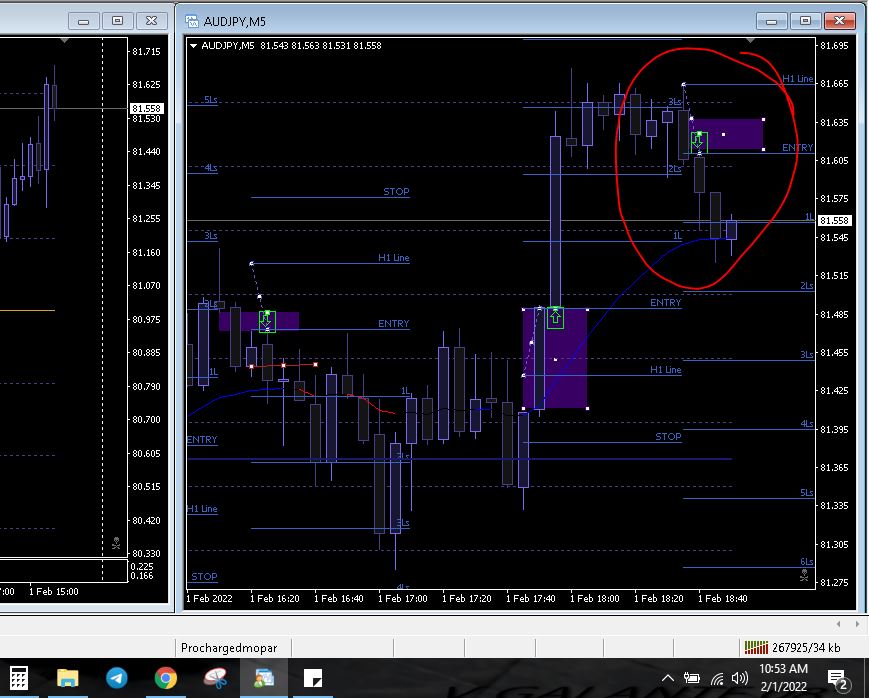Open the notification center icon
Viewport: 869px width, 698px height.
point(837,679)
